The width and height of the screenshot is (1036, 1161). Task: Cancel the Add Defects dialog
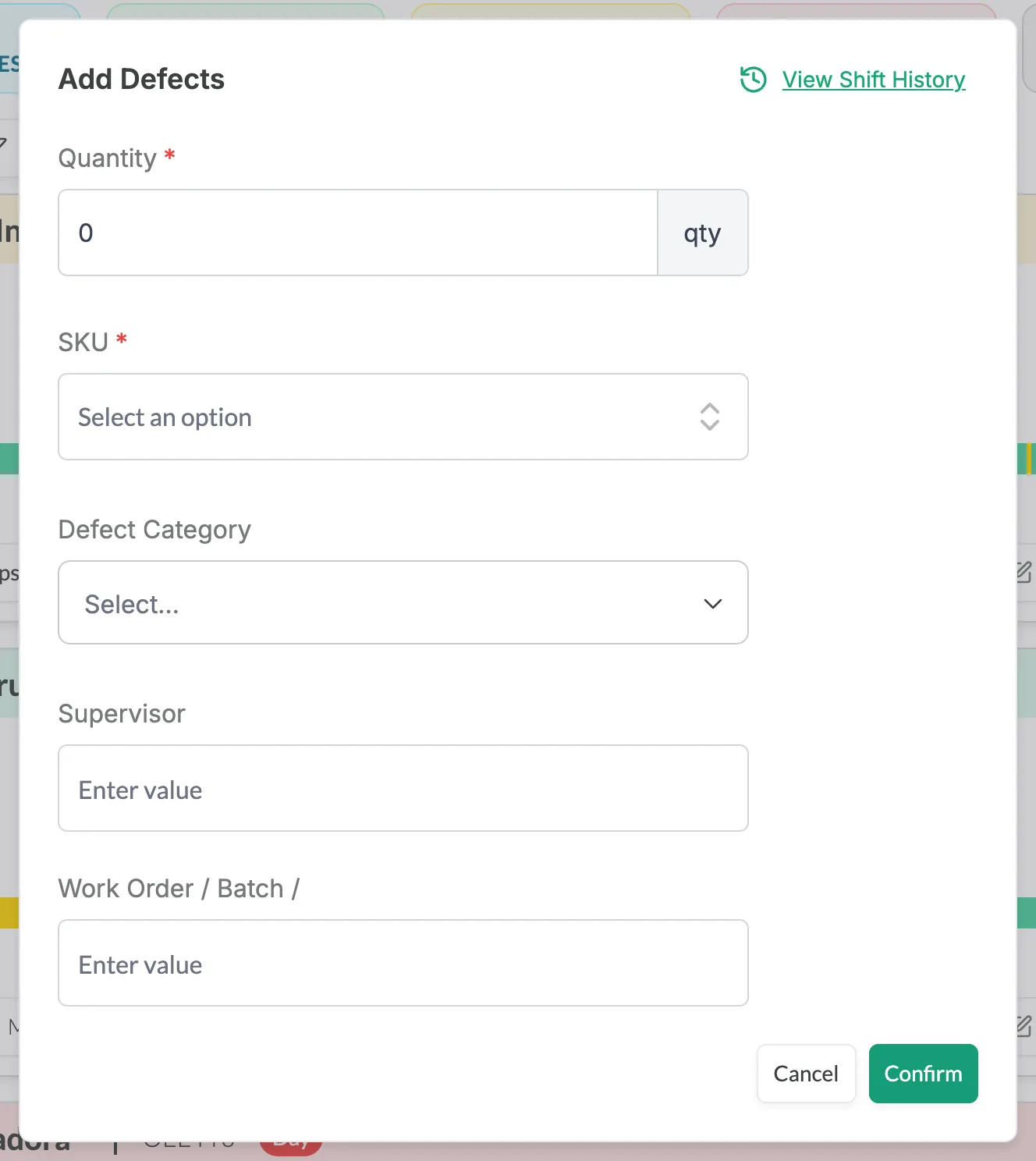point(806,1074)
